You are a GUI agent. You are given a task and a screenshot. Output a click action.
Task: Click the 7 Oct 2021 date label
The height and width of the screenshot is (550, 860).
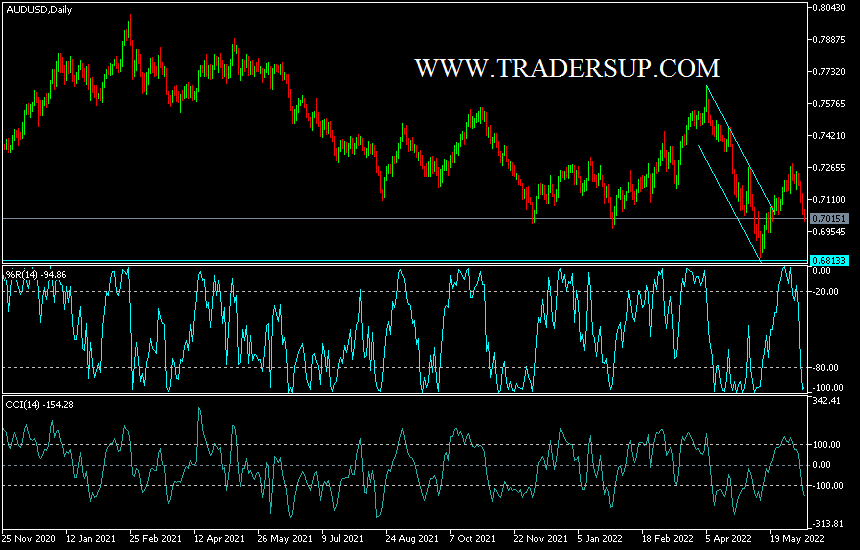[x=472, y=538]
